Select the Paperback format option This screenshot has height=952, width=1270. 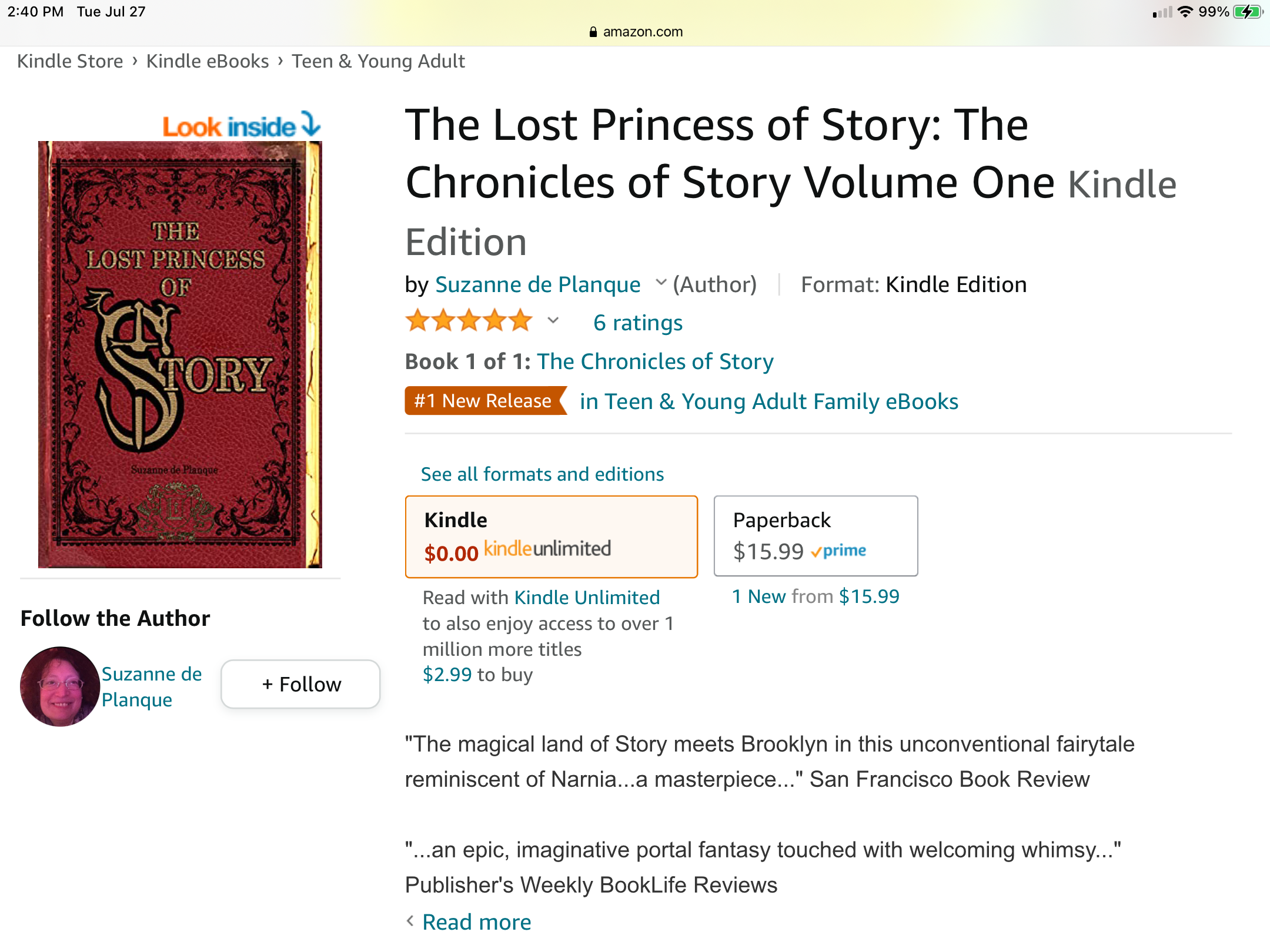(816, 536)
